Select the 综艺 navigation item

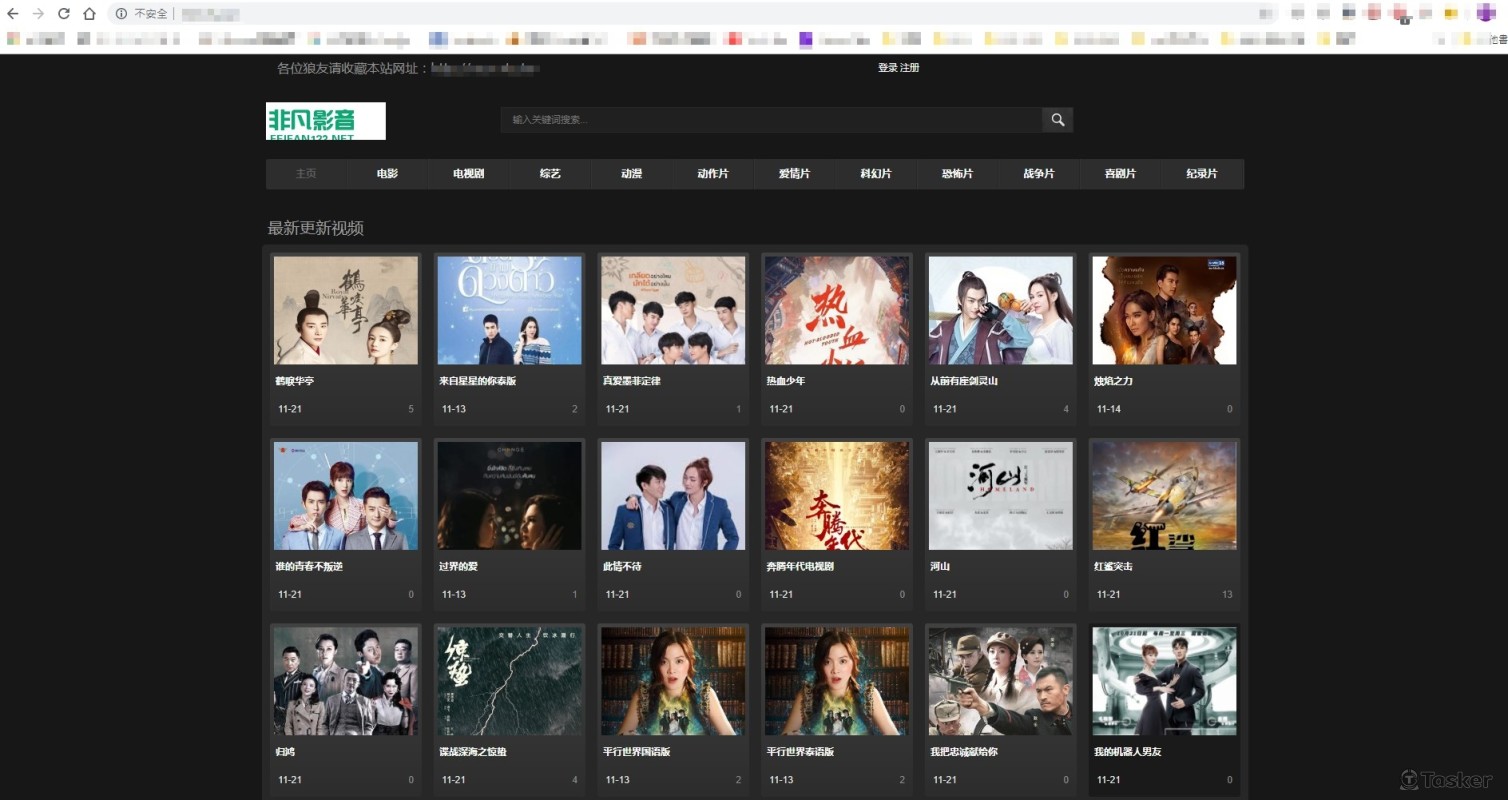click(x=550, y=174)
